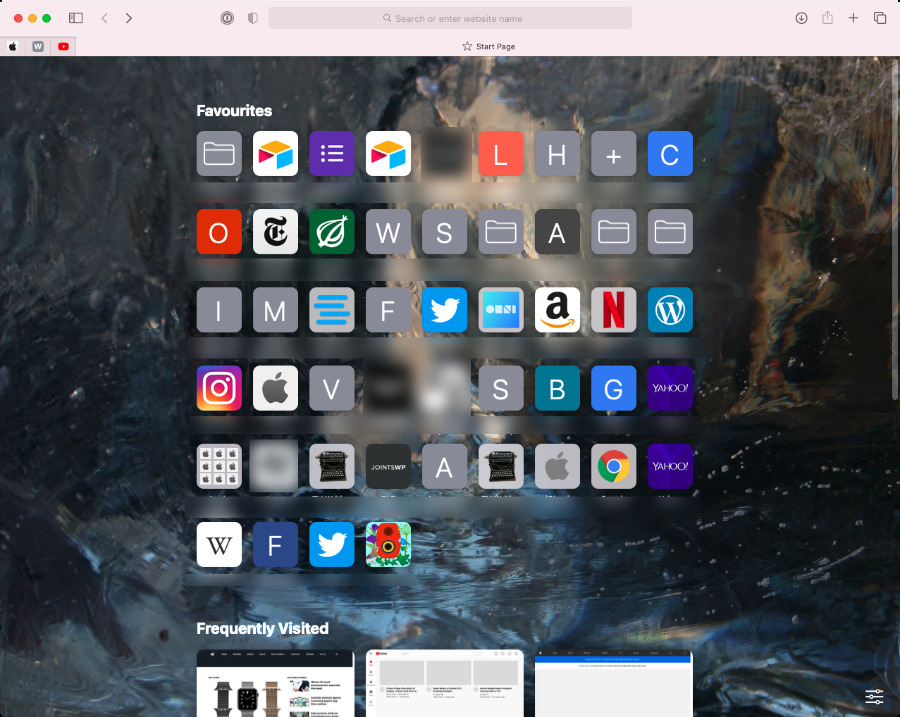Open the gray H favourite
Viewport: 900px width, 717px height.
[x=557, y=154]
